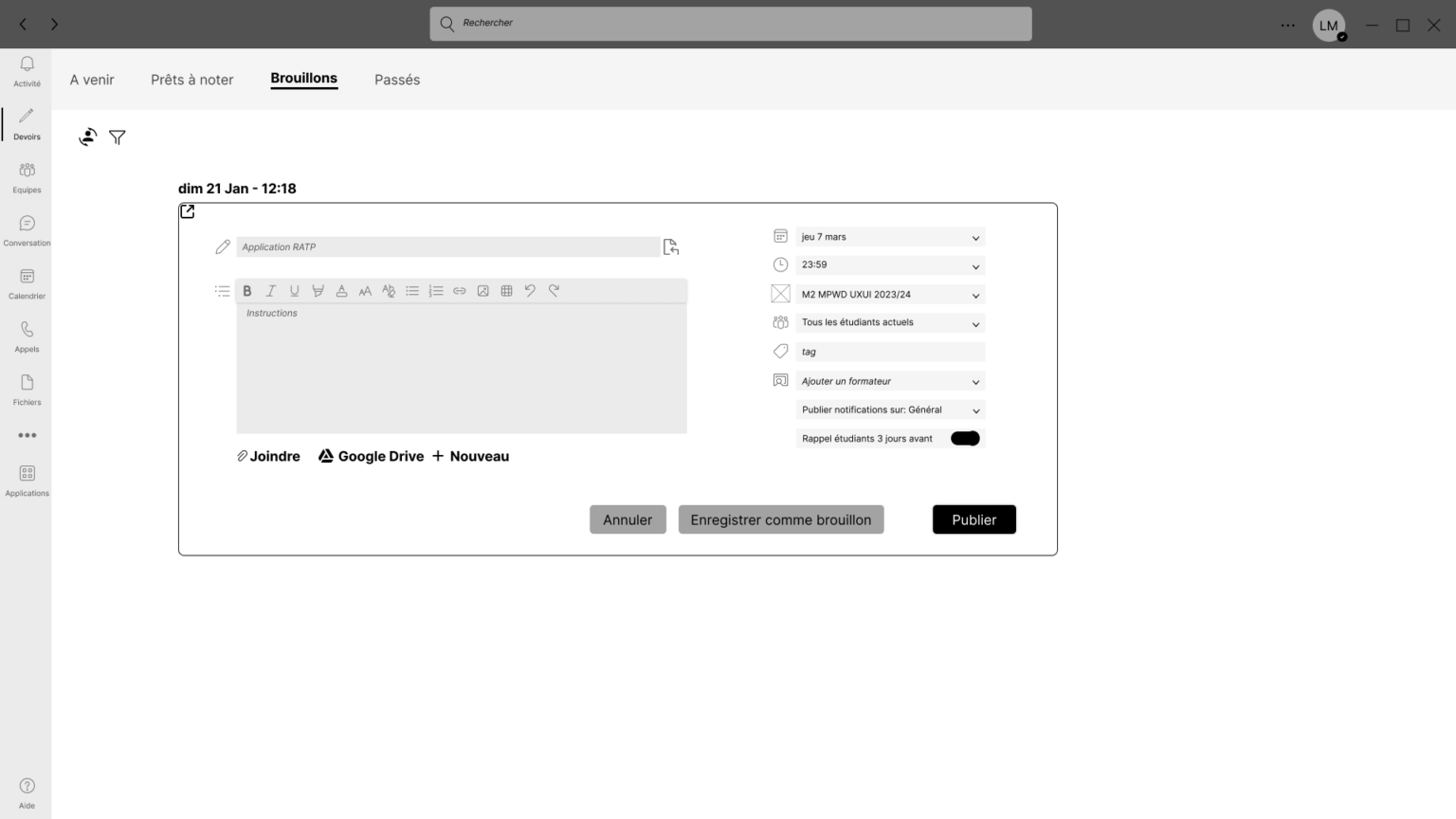Insert an image into the instructions
1456x819 pixels.
[x=483, y=291]
